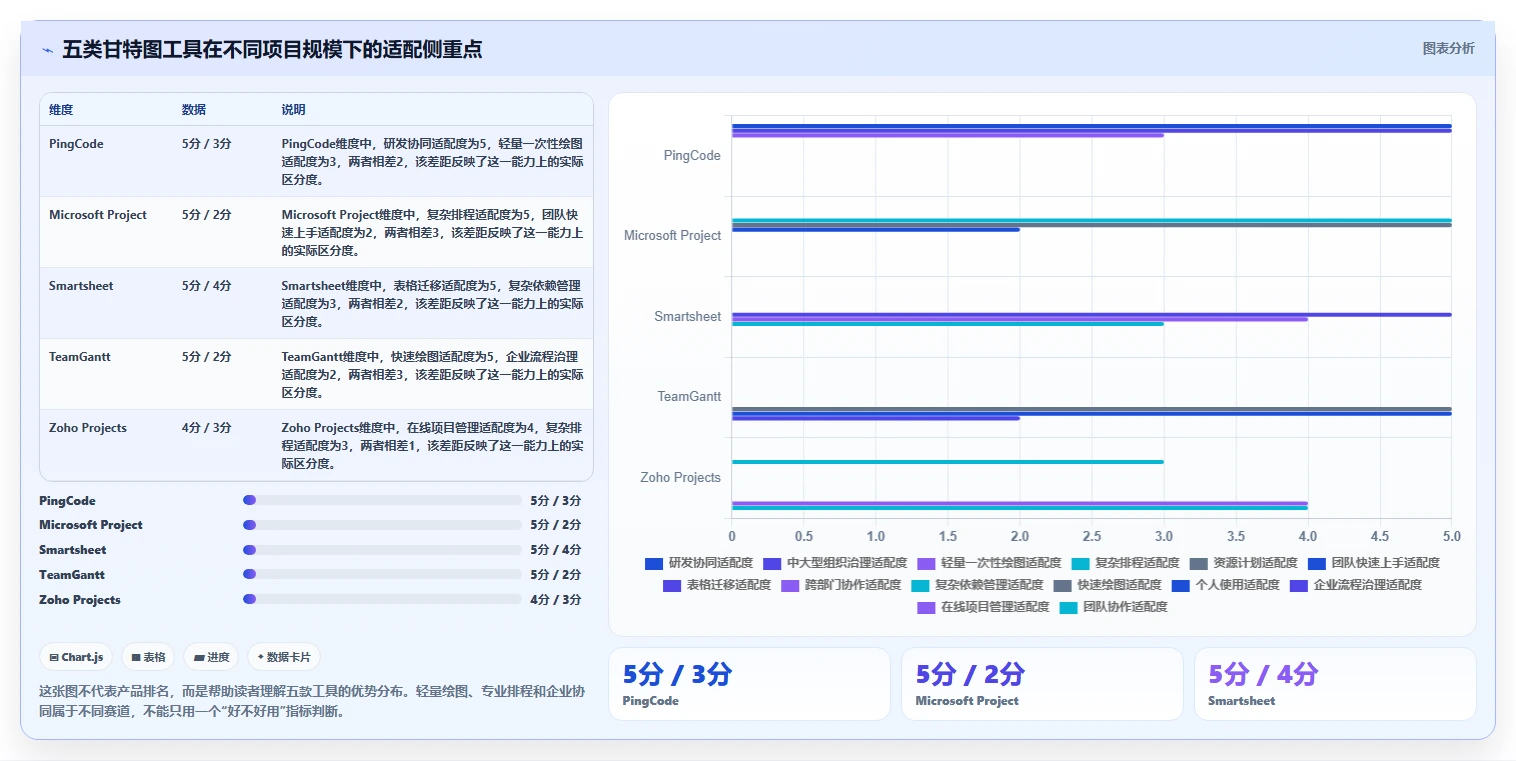This screenshot has width=1516, height=761.
Task: Click the 企业流程治理适配度 legend color box
Action: (x=1298, y=585)
